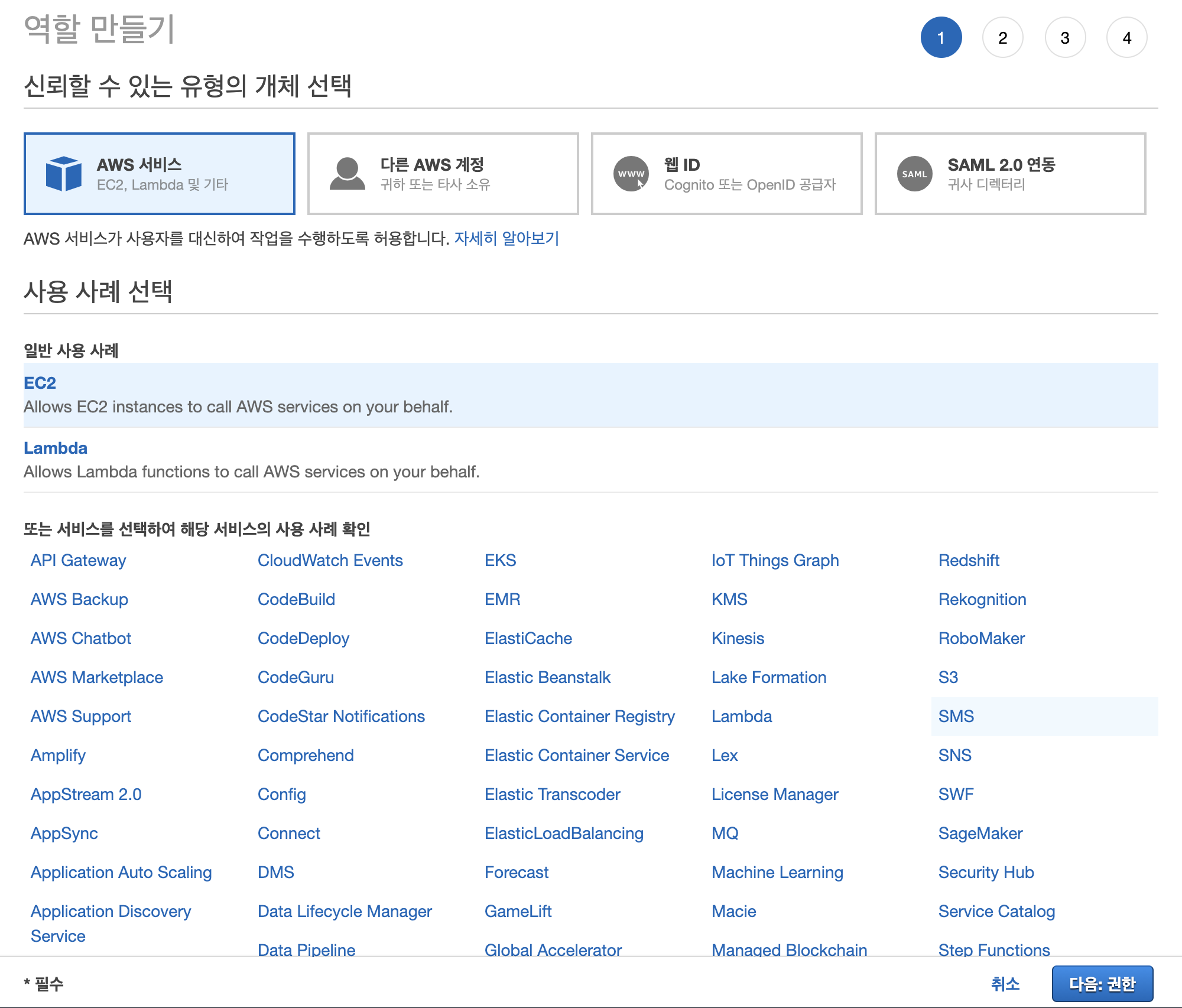This screenshot has width=1182, height=1008.
Task: Select the SAML 2.0 연동 card
Action: 1010,174
